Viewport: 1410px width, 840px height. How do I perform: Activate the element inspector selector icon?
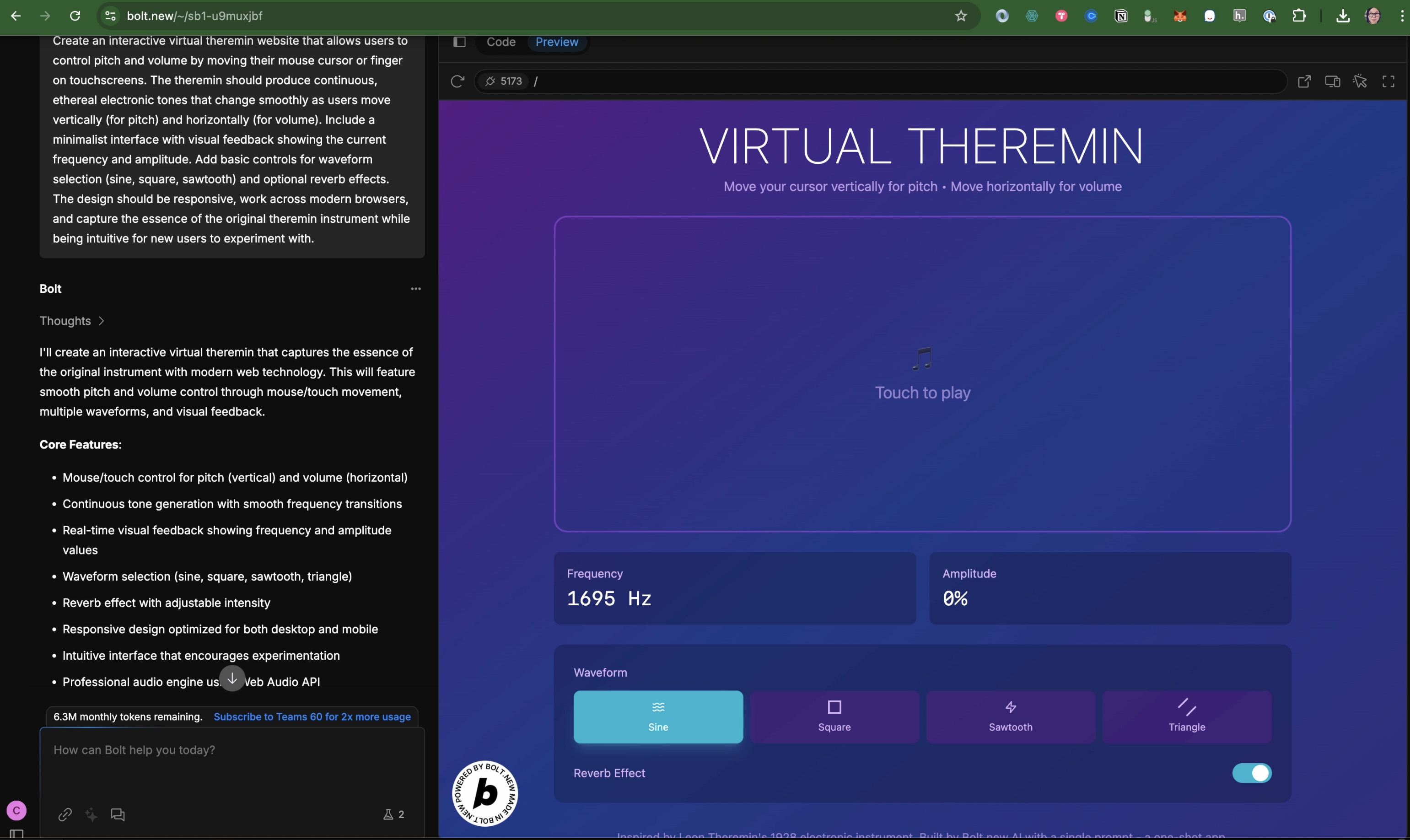[1360, 81]
